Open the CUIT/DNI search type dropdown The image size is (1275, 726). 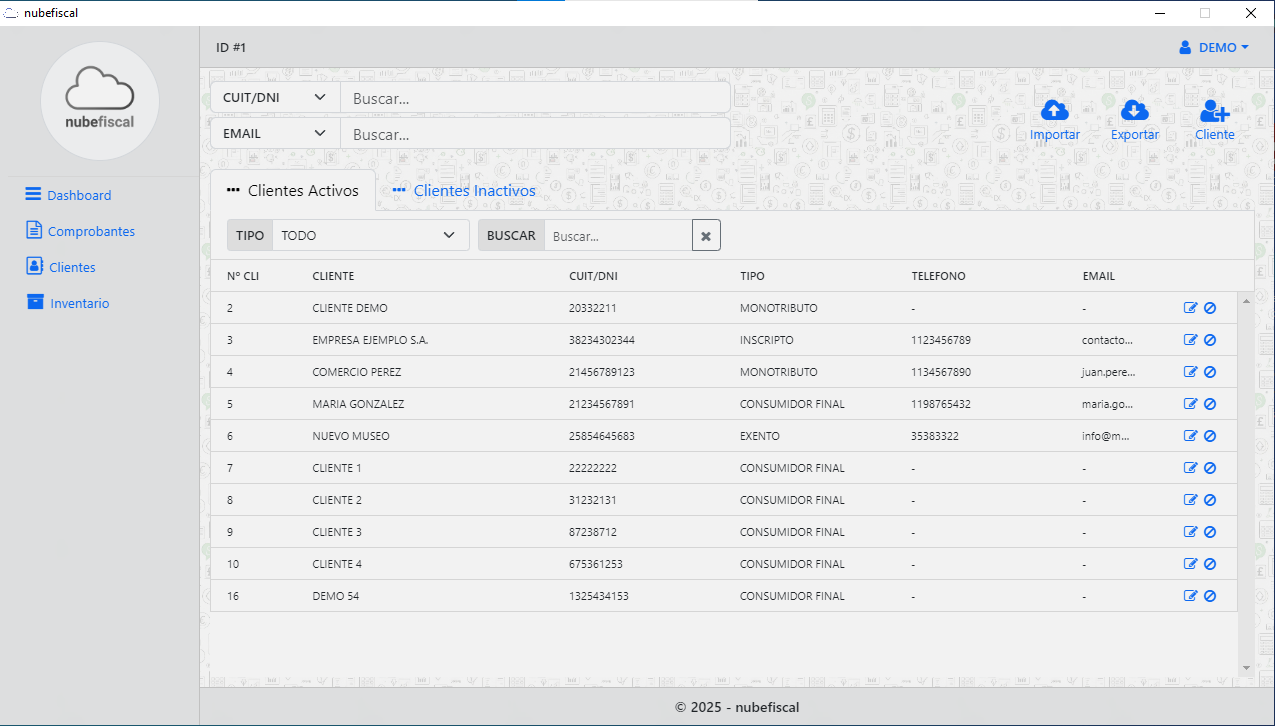275,98
